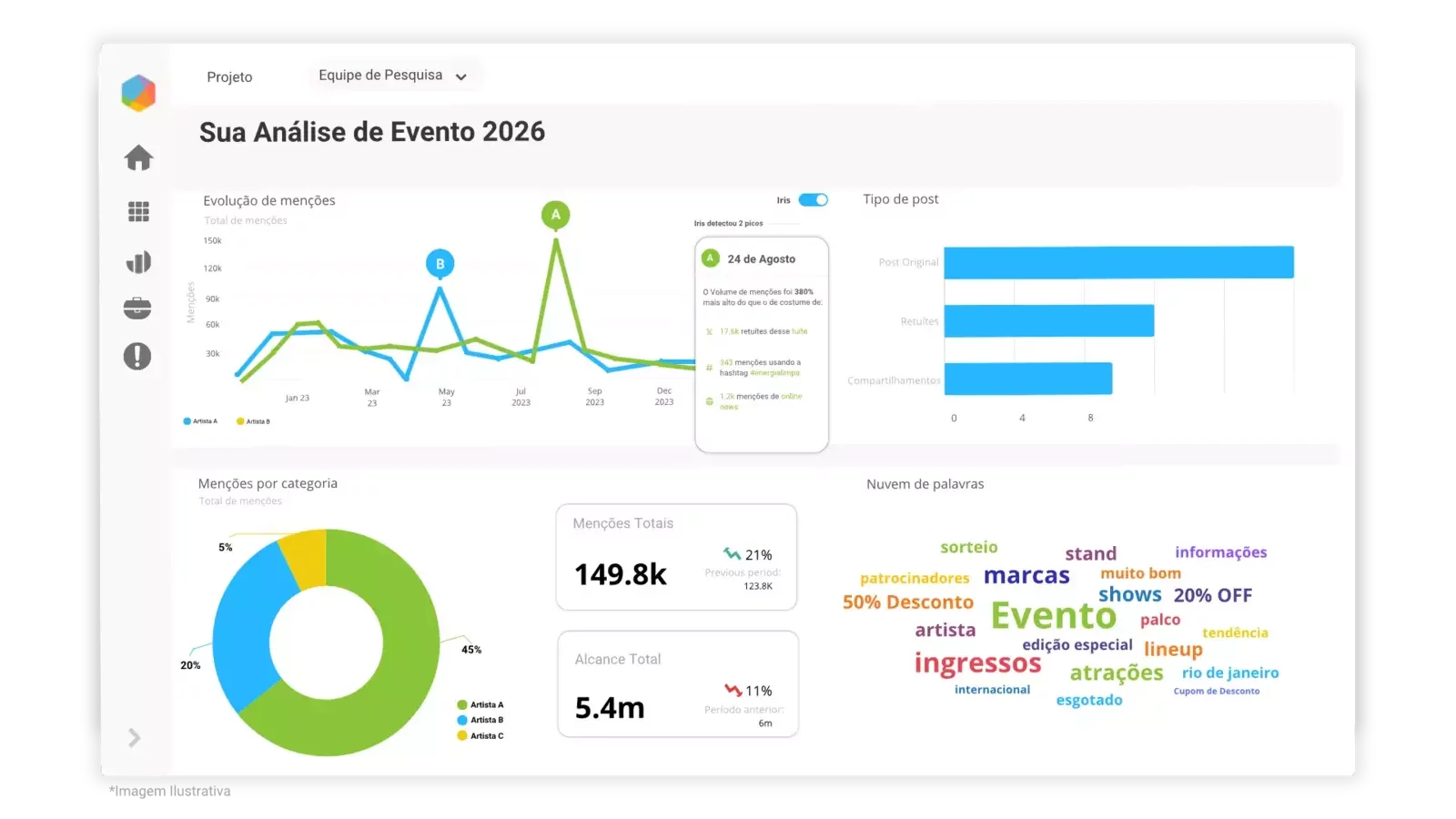Expand the sidebar with bottom chevron arrow
This screenshot has width=1456, height=819.
135,737
